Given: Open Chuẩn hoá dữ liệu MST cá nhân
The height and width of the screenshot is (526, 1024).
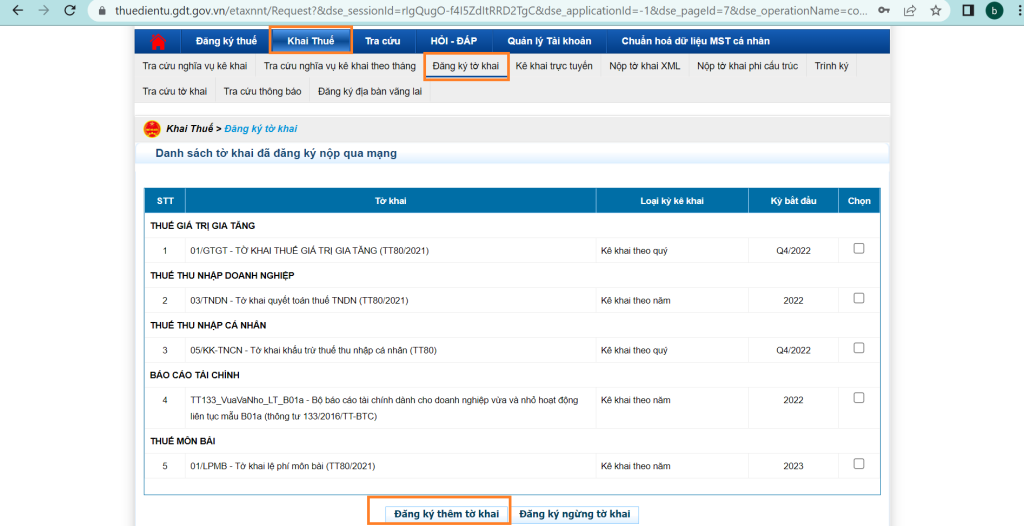Looking at the screenshot, I should coord(696,41).
